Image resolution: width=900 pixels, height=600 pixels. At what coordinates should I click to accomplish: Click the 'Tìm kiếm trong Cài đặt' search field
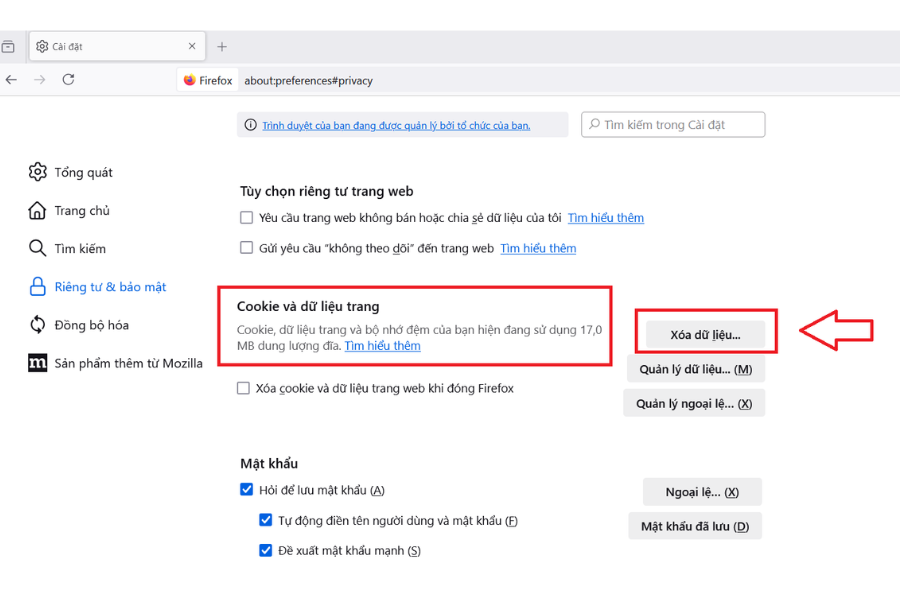672,124
